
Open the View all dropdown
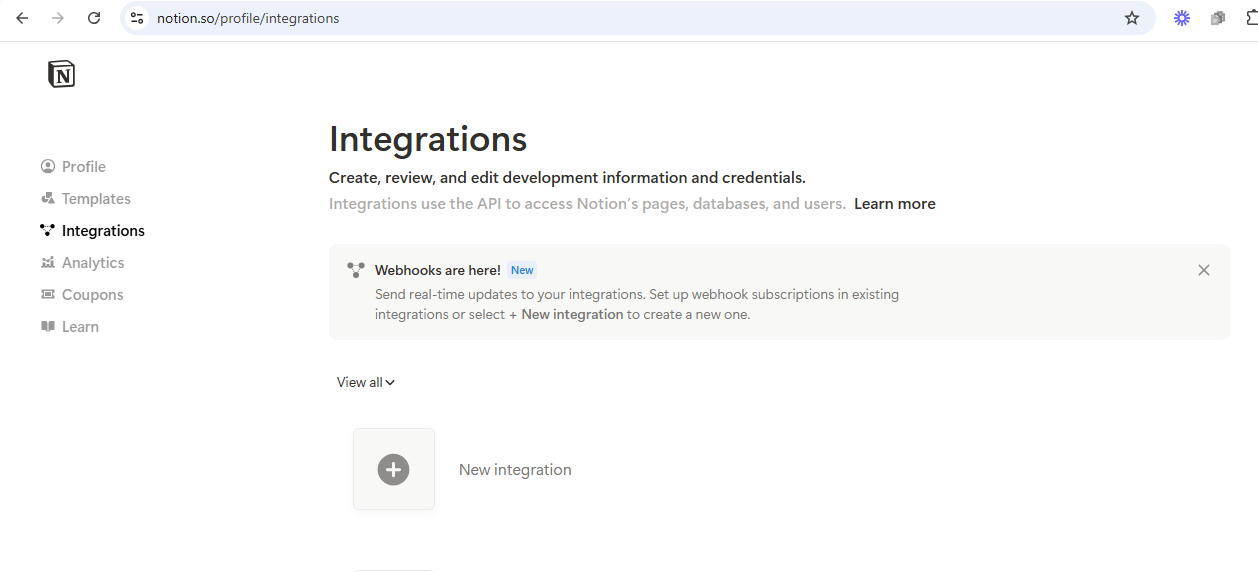pos(366,382)
